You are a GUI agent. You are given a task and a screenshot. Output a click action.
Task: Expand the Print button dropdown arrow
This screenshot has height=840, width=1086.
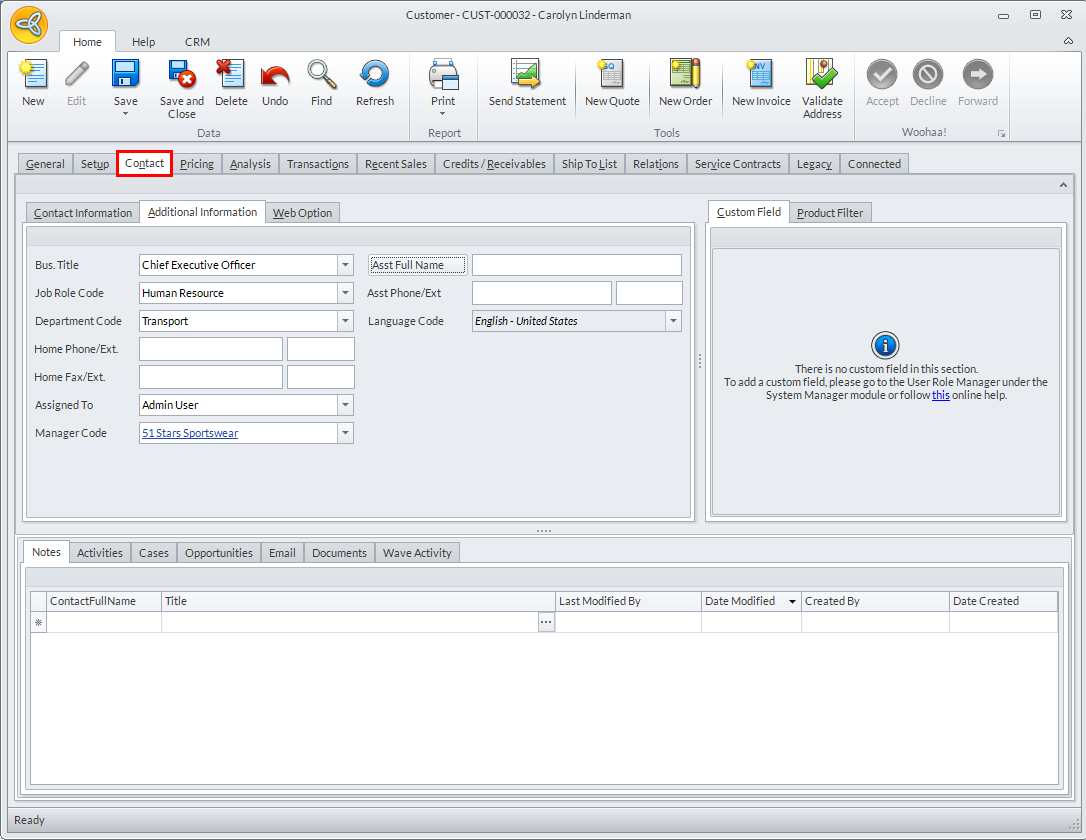coord(443,114)
